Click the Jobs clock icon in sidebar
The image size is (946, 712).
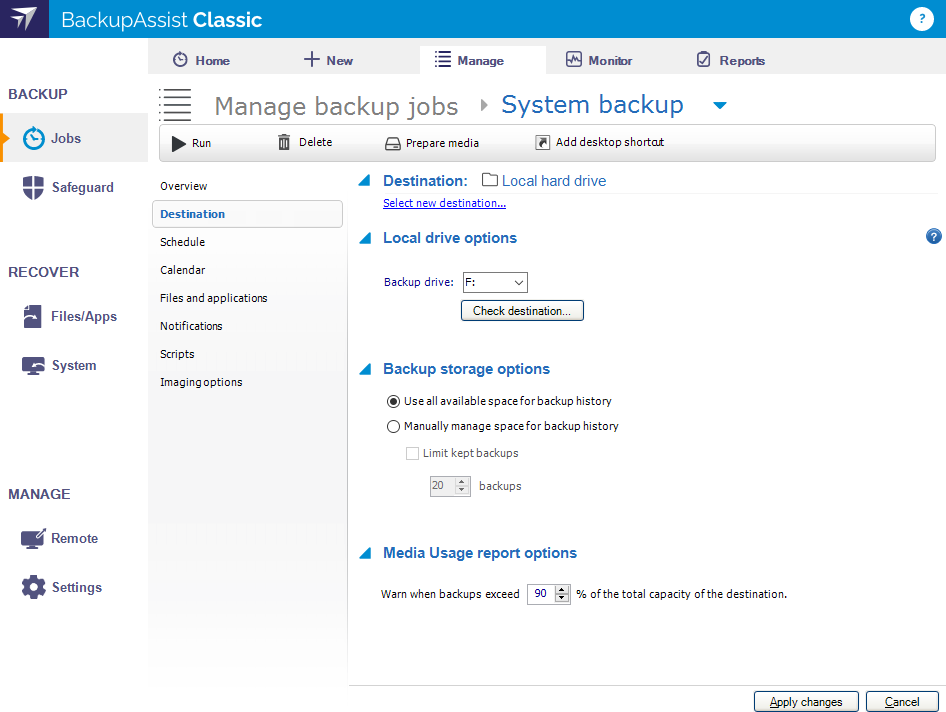click(x=34, y=138)
